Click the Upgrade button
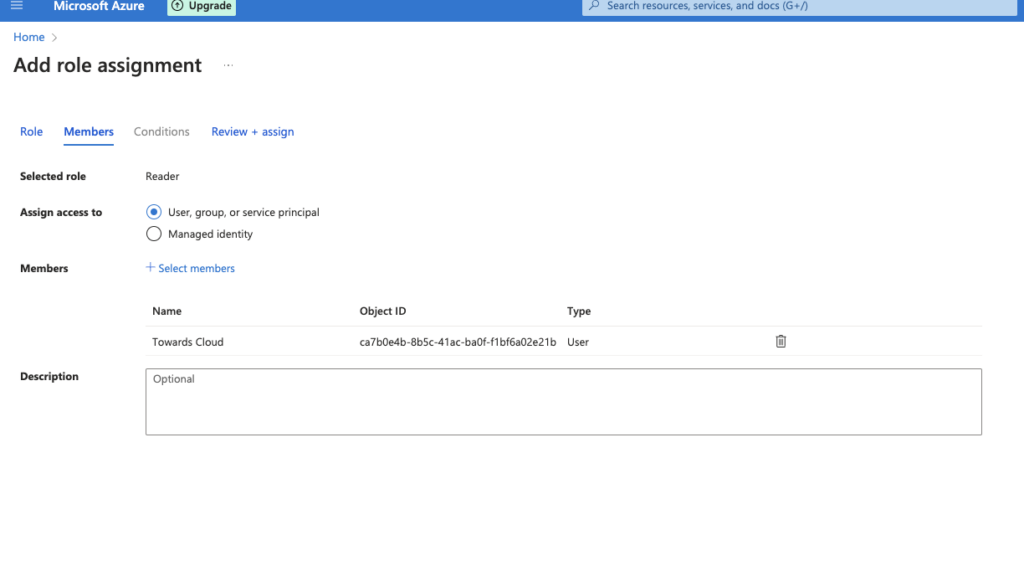1024x566 pixels. (202, 6)
